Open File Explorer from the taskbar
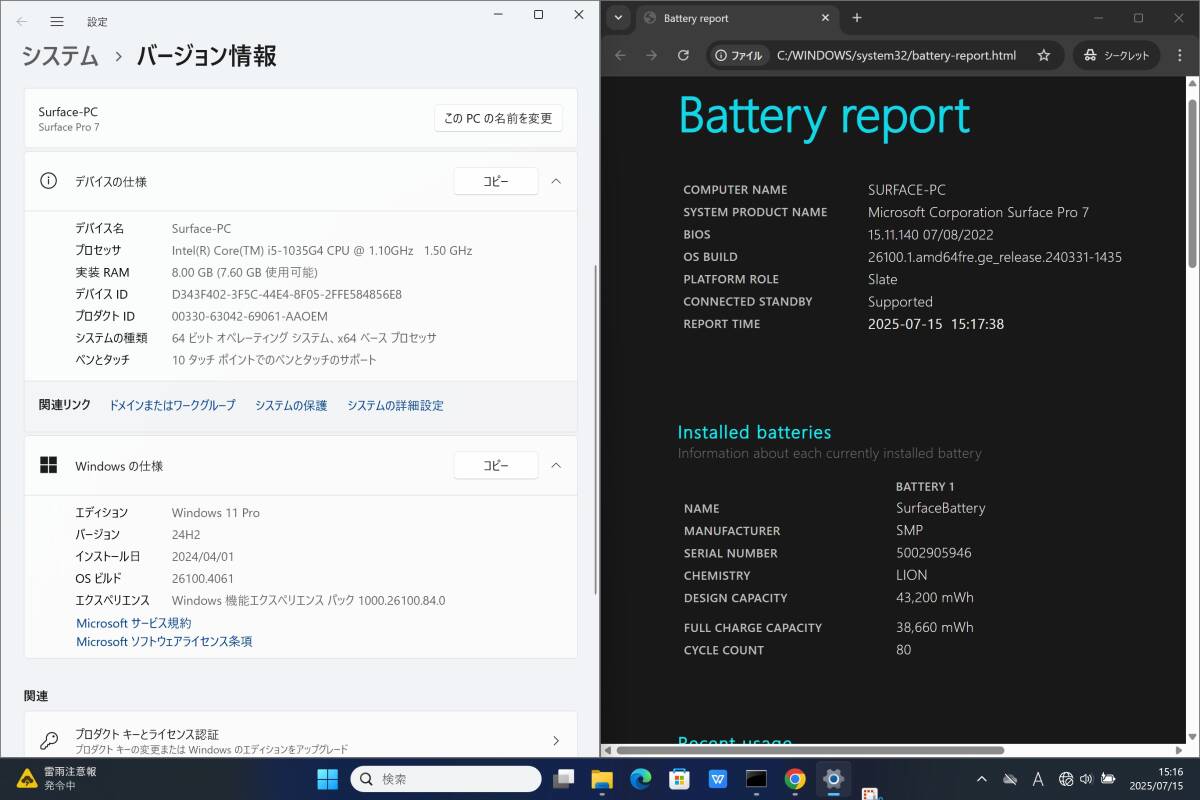1200x800 pixels. tap(602, 778)
